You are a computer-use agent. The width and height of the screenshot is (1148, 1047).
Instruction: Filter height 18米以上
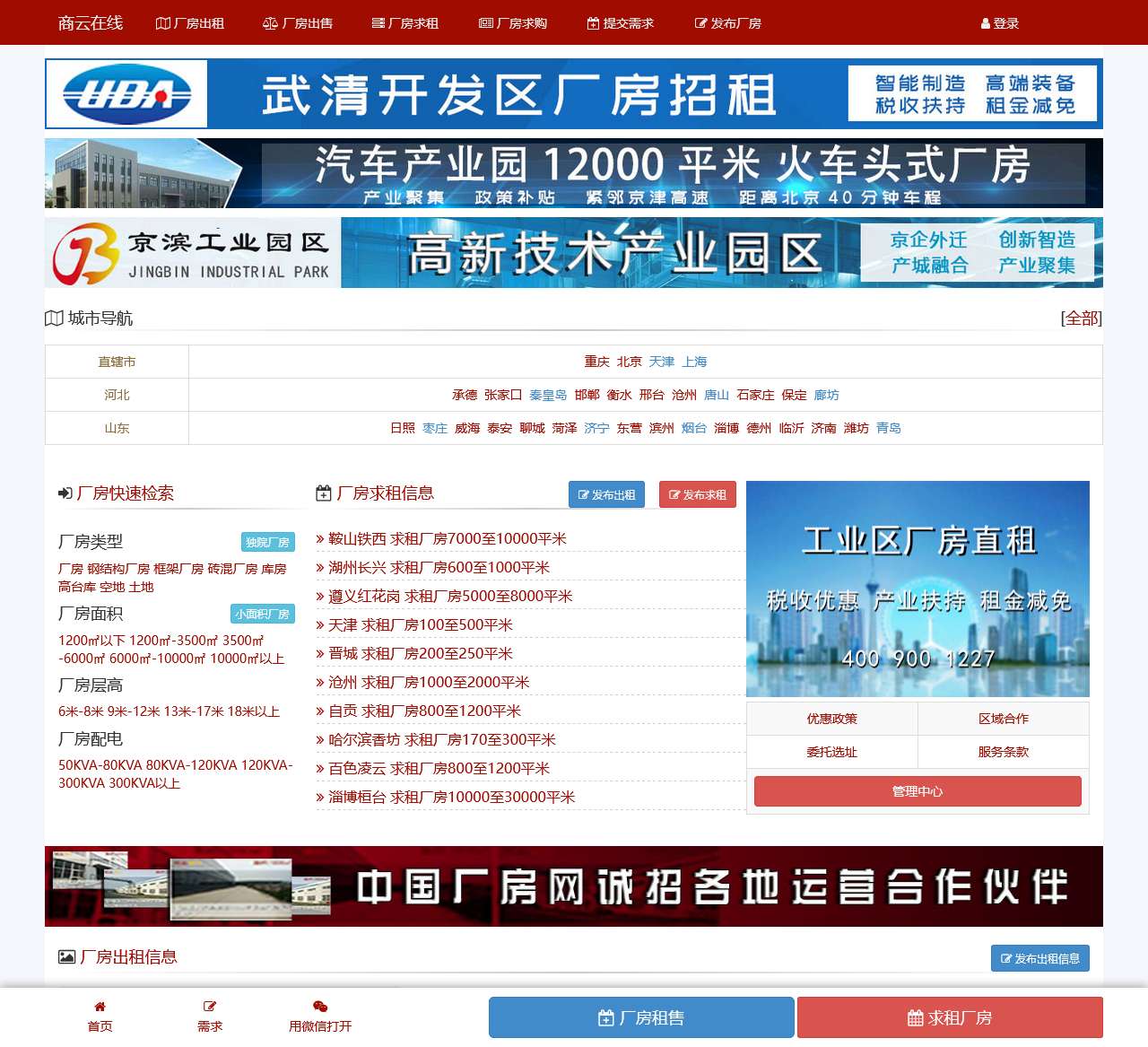(x=253, y=711)
